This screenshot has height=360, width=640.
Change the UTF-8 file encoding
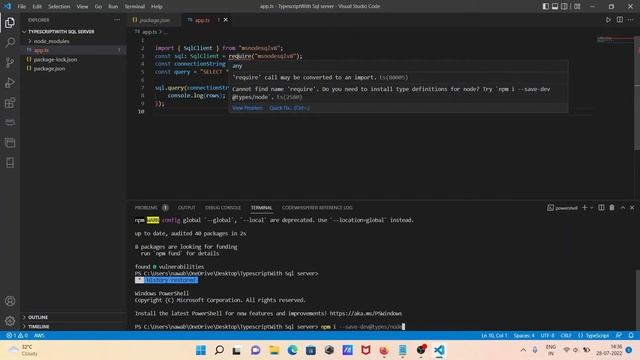point(547,335)
